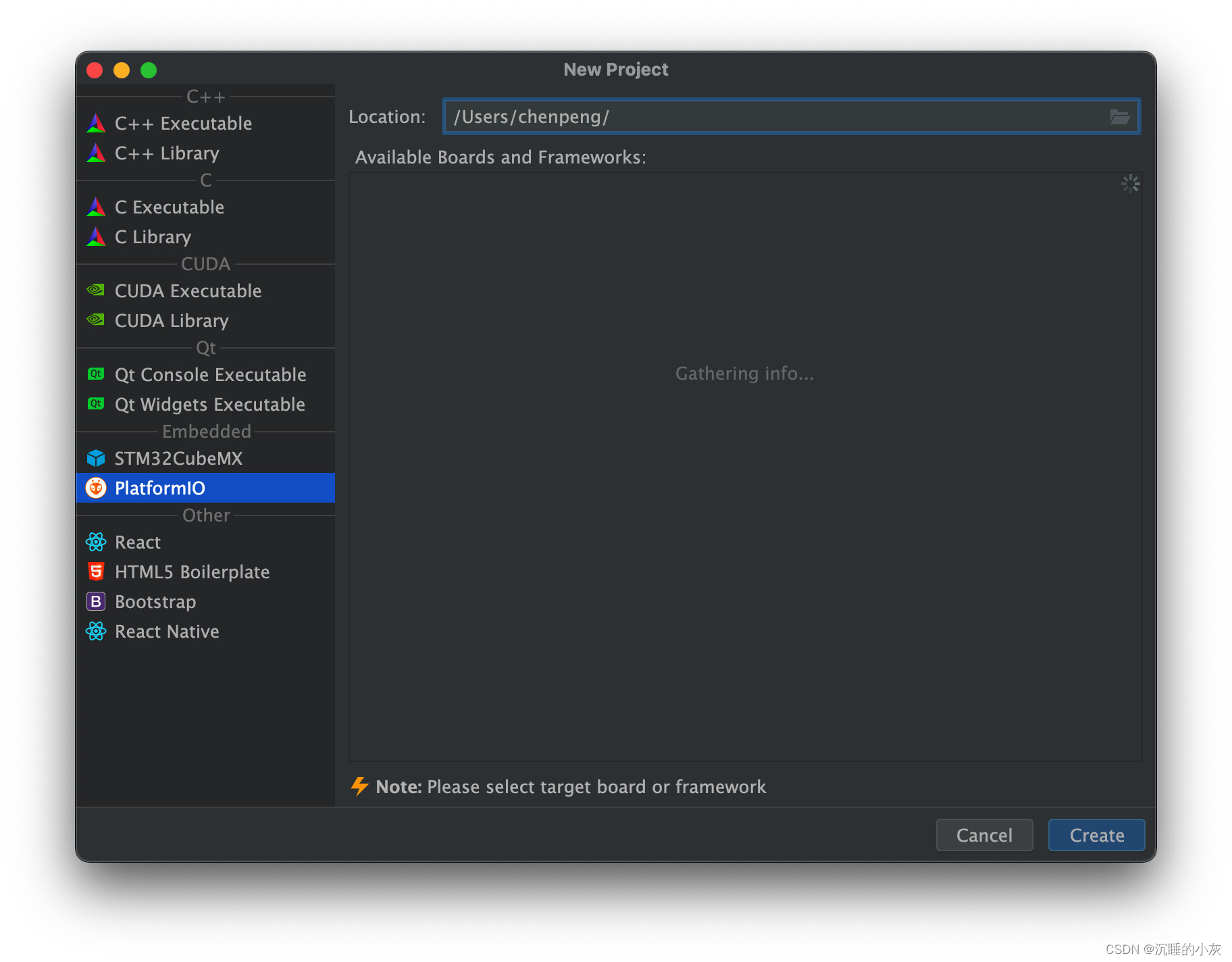This screenshot has height=962, width=1232.
Task: Select the C++ Executable project type
Action: click(205, 123)
